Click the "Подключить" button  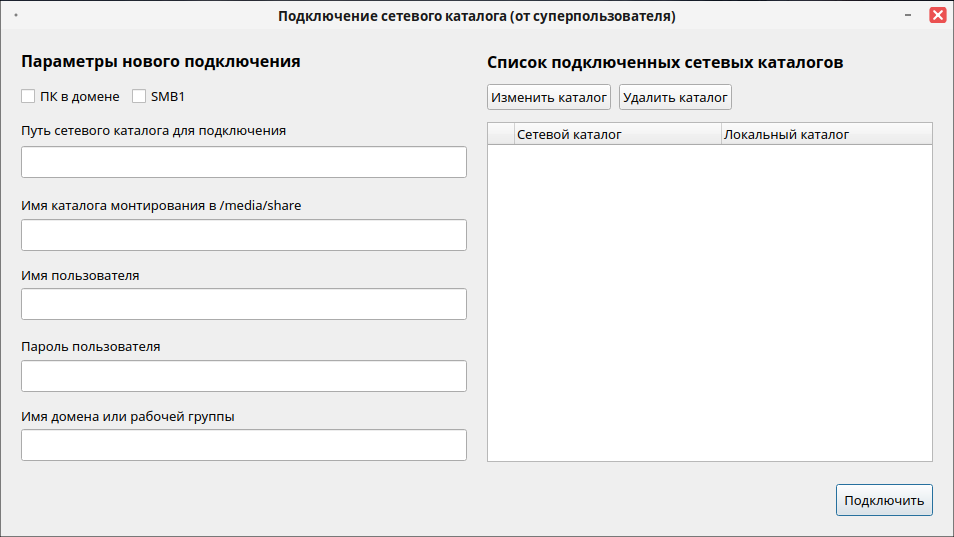[883, 501]
